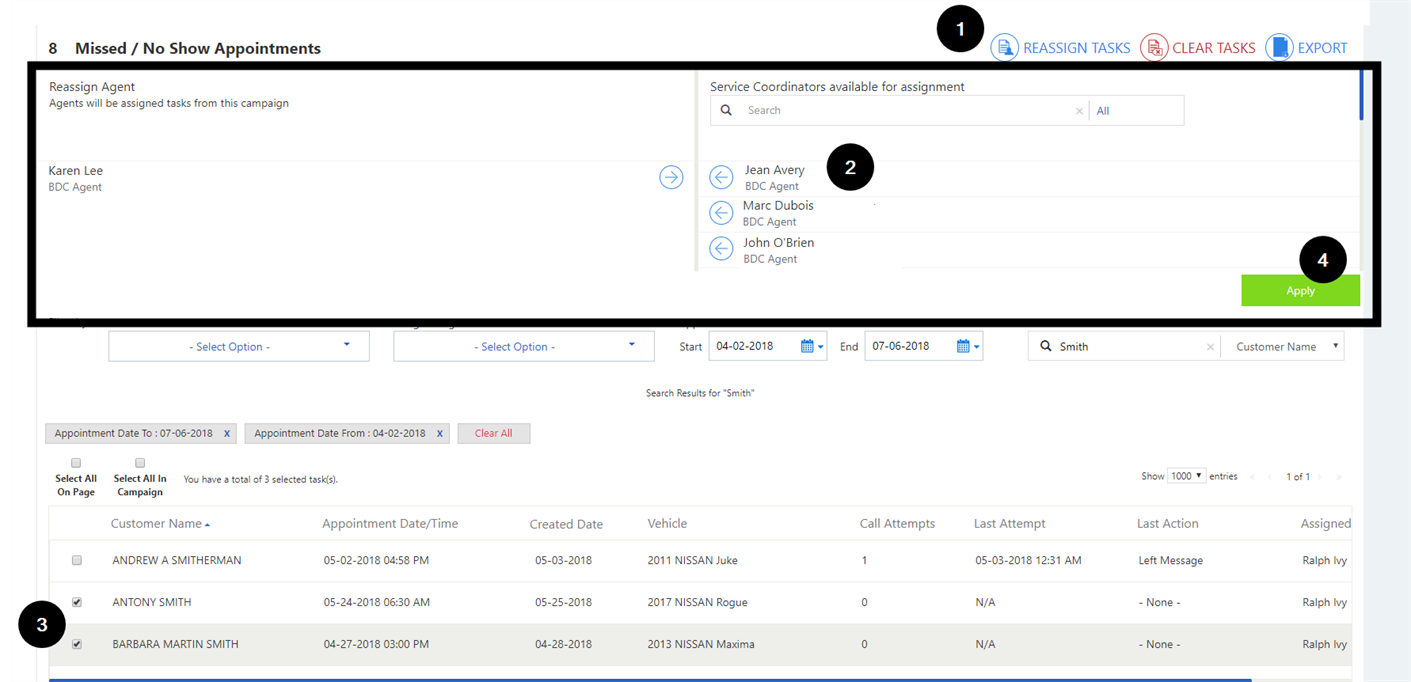The height and width of the screenshot is (682, 1411).
Task: Assign Jean Avery using left arrow icon
Action: pos(721,177)
